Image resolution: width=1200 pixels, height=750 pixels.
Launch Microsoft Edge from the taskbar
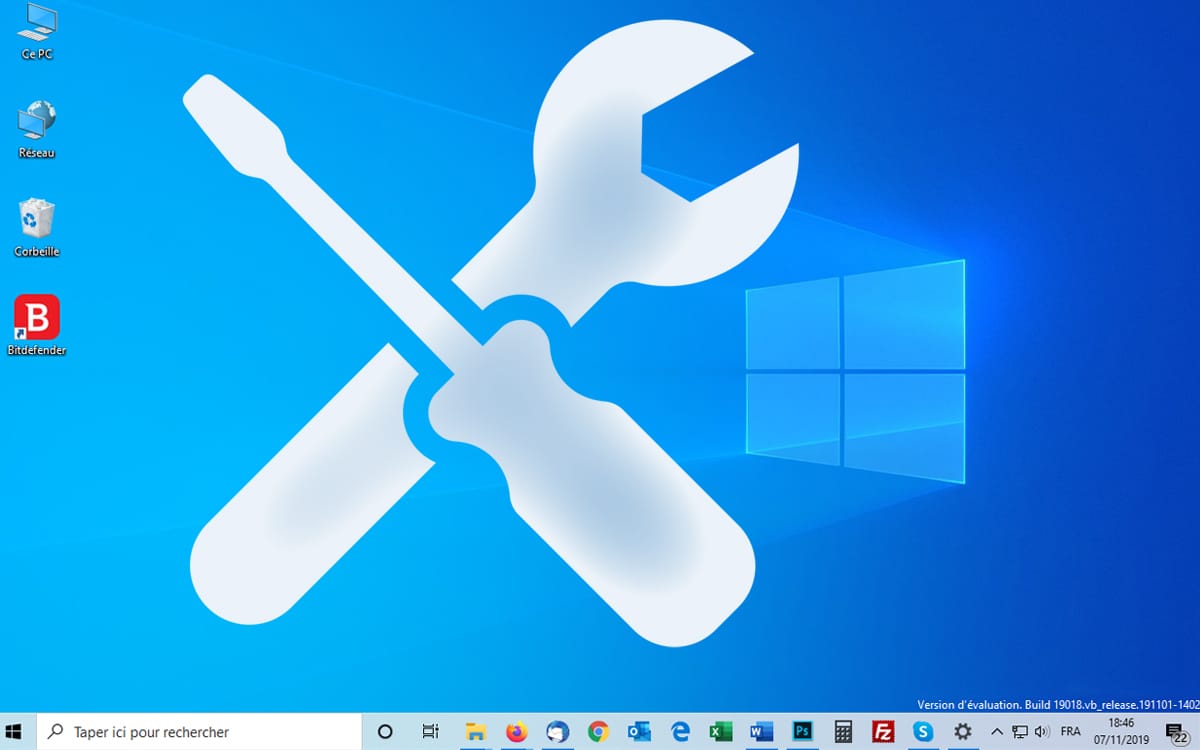click(680, 732)
